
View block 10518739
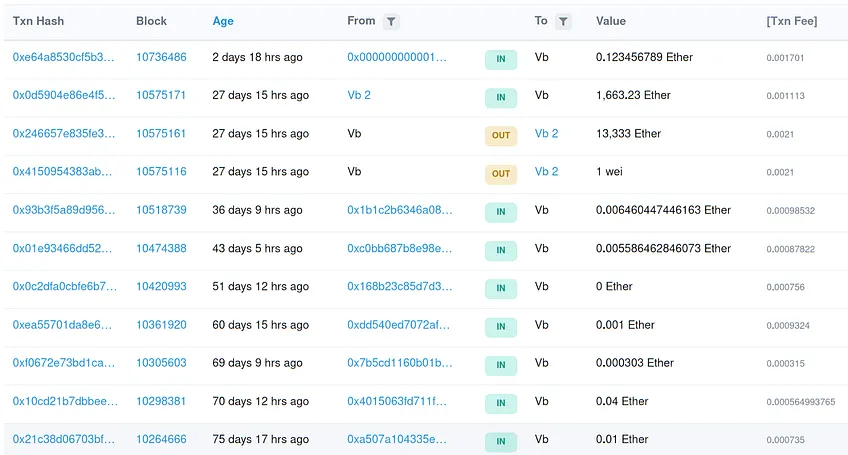161,210
